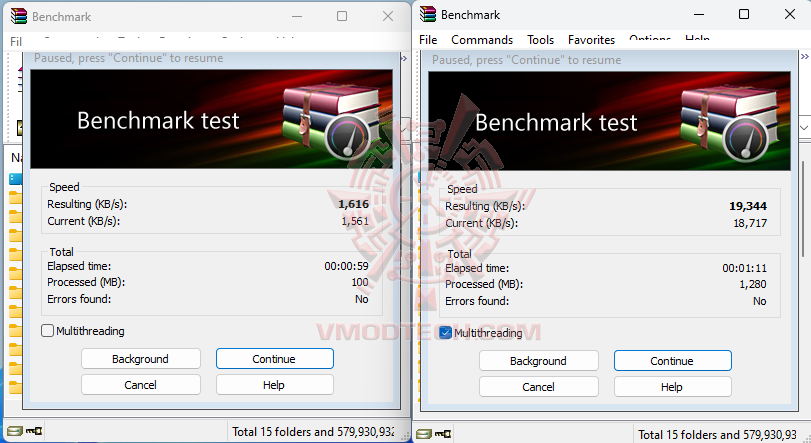
Task: Open Favorites menu in right window
Action: coord(591,40)
